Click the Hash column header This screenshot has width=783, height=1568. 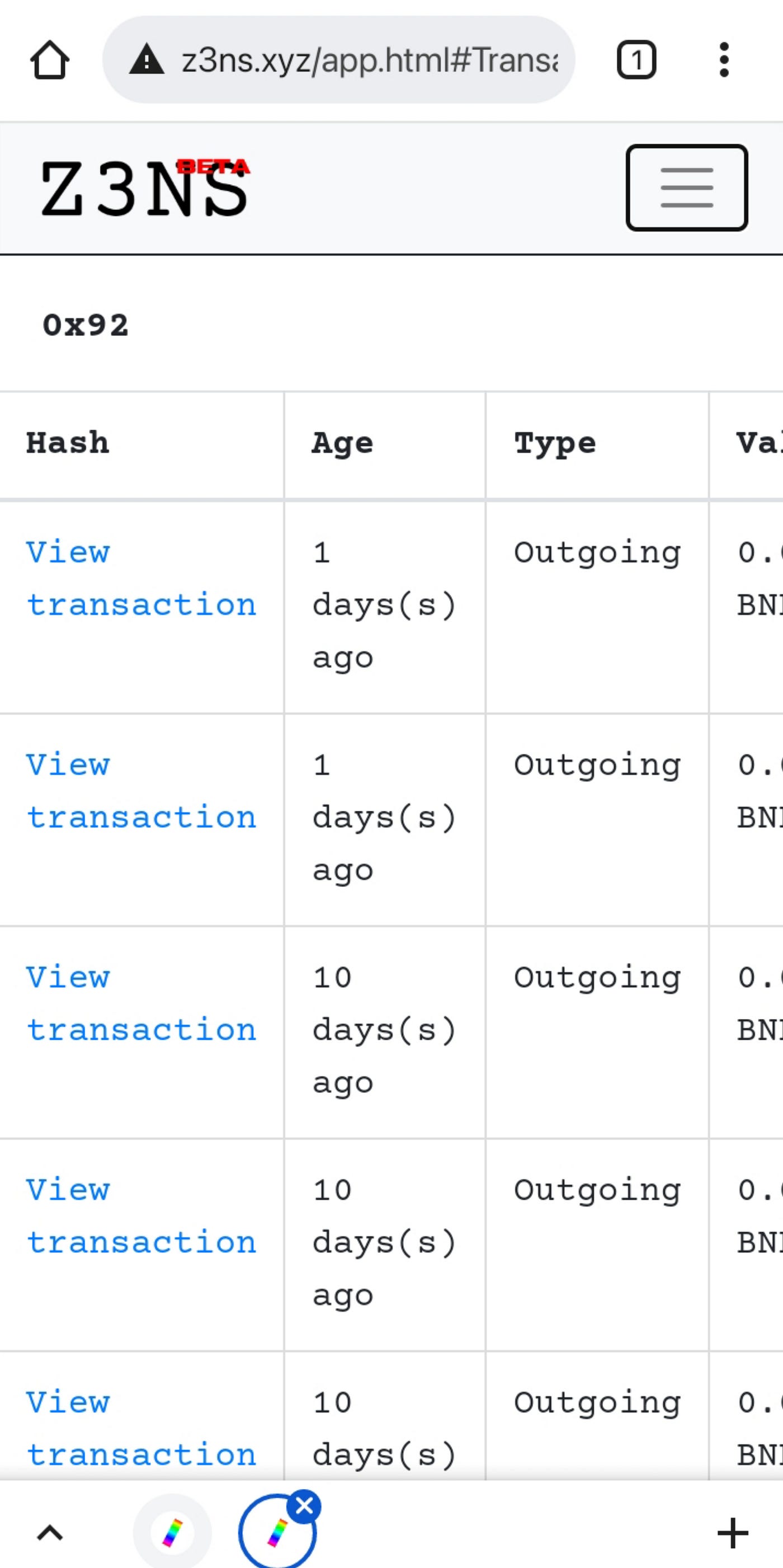[68, 443]
